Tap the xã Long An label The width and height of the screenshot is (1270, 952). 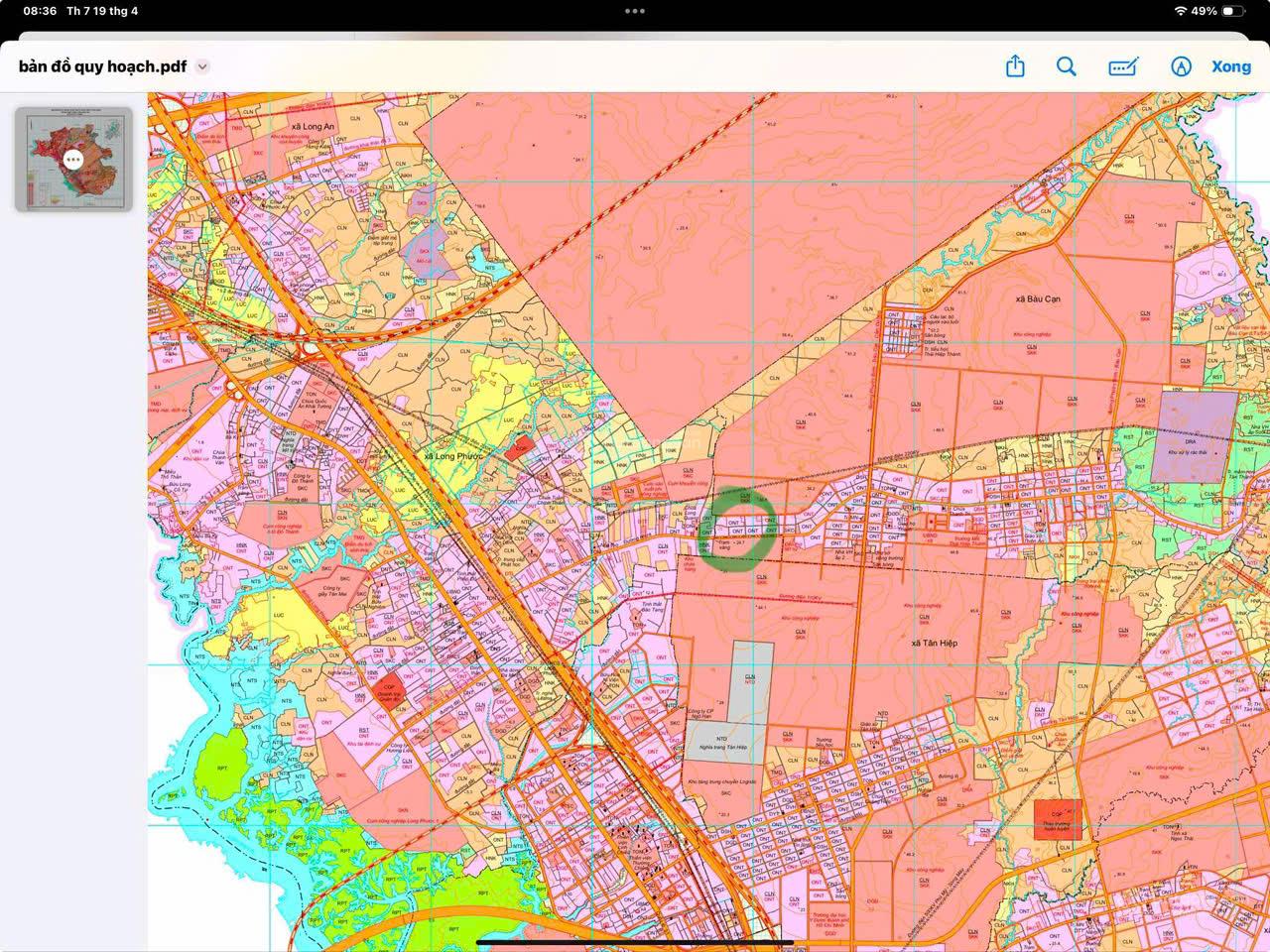(312, 127)
